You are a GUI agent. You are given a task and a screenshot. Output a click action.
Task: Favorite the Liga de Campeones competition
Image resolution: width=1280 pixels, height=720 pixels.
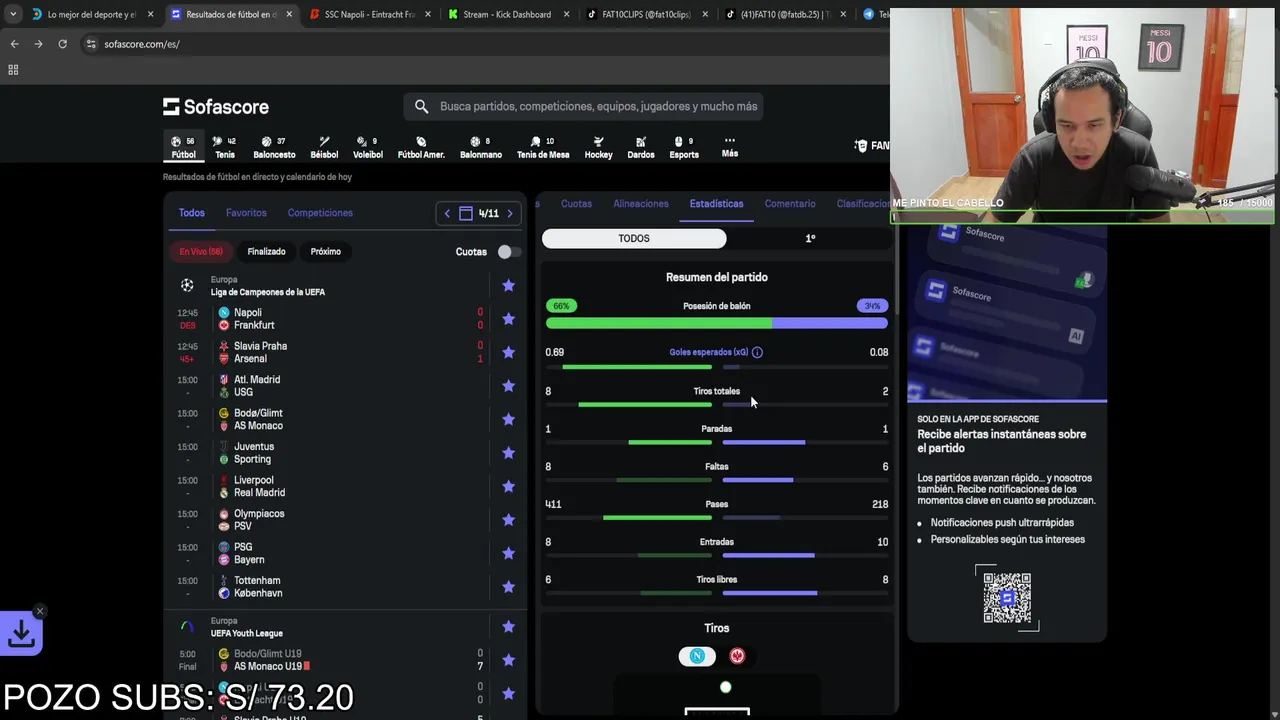click(x=508, y=286)
